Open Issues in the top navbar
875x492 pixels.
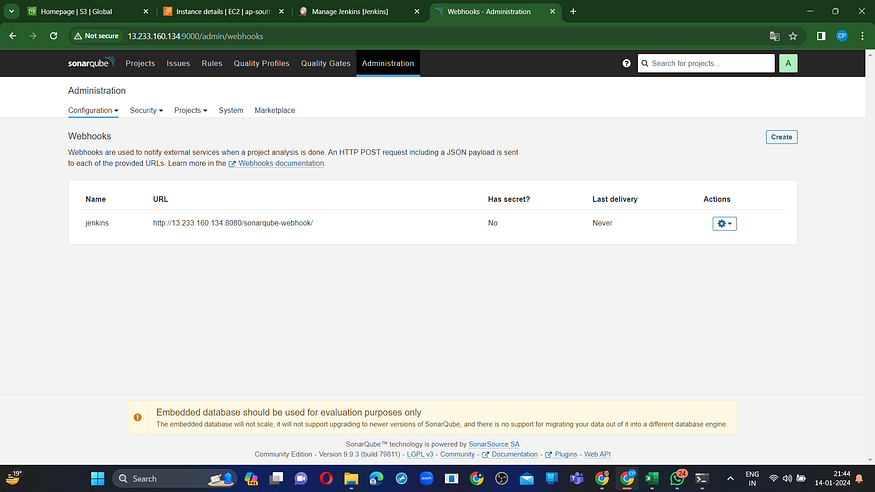[x=178, y=64]
